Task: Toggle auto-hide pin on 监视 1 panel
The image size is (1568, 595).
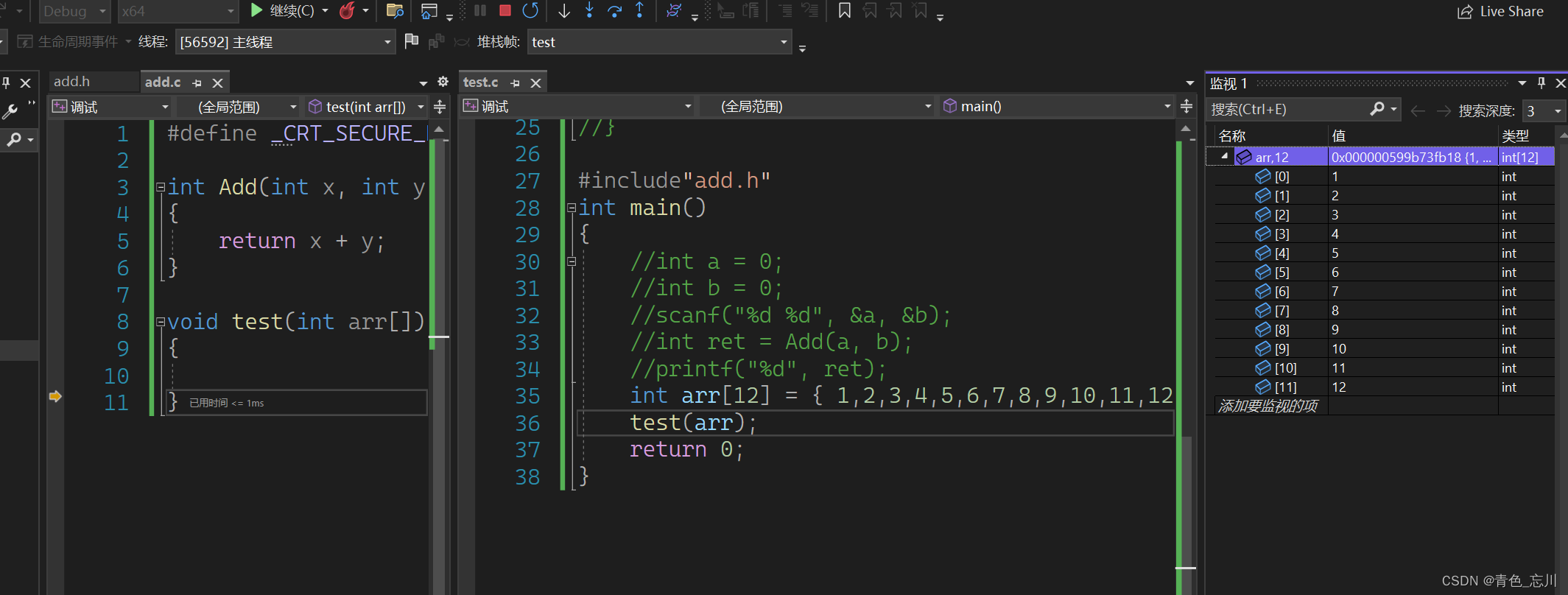Action: (1541, 83)
